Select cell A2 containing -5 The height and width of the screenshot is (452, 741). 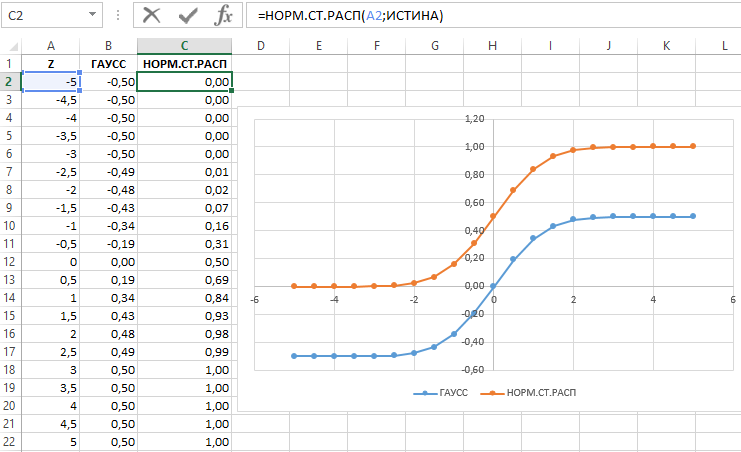(51, 82)
